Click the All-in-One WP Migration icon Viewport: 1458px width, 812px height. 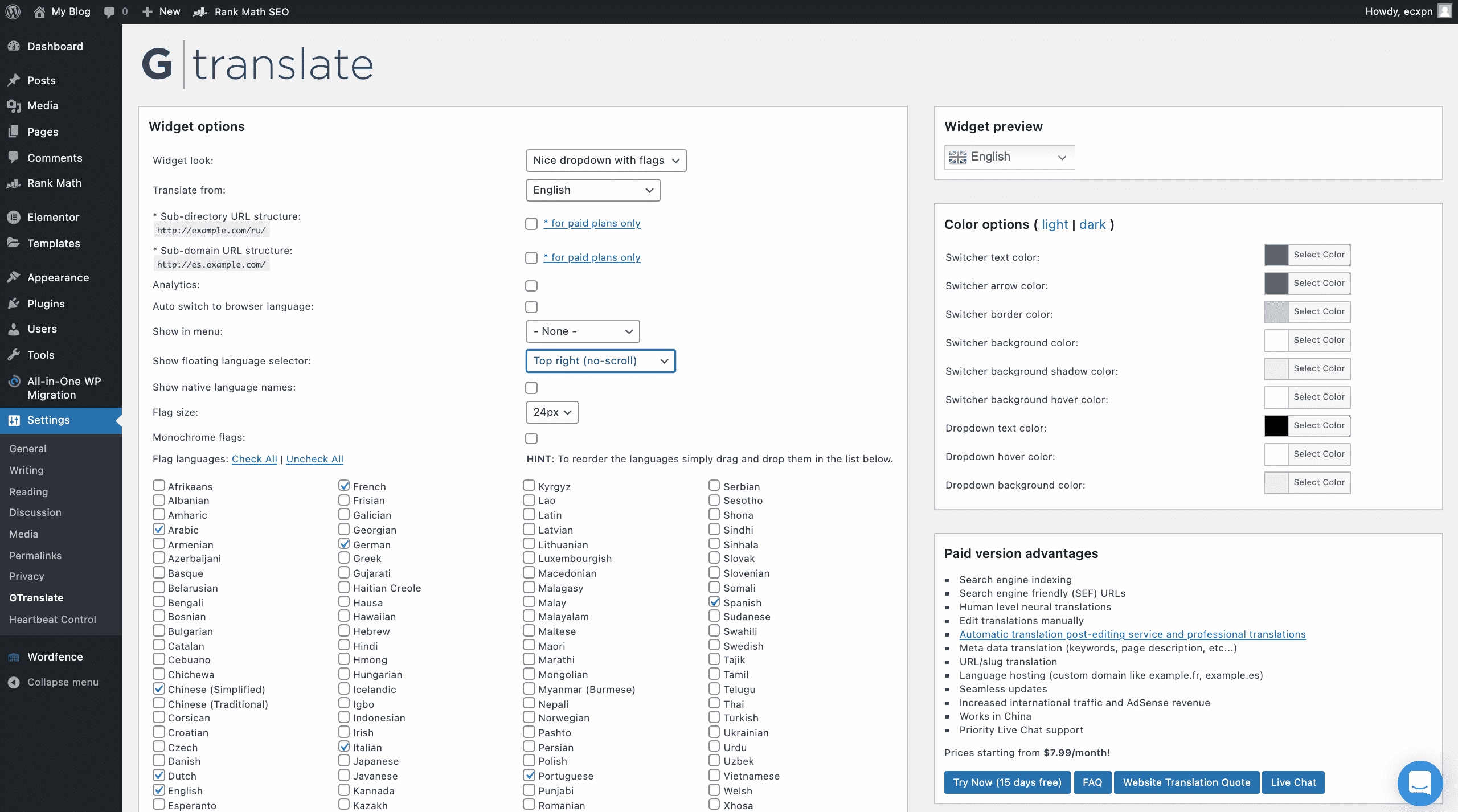(x=14, y=381)
